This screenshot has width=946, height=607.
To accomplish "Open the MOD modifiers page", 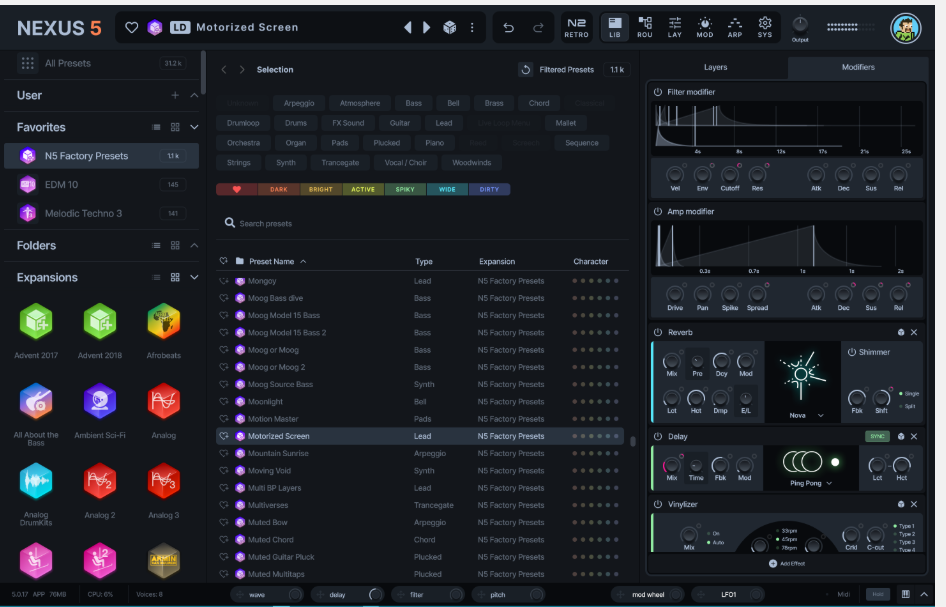I will click(705, 27).
